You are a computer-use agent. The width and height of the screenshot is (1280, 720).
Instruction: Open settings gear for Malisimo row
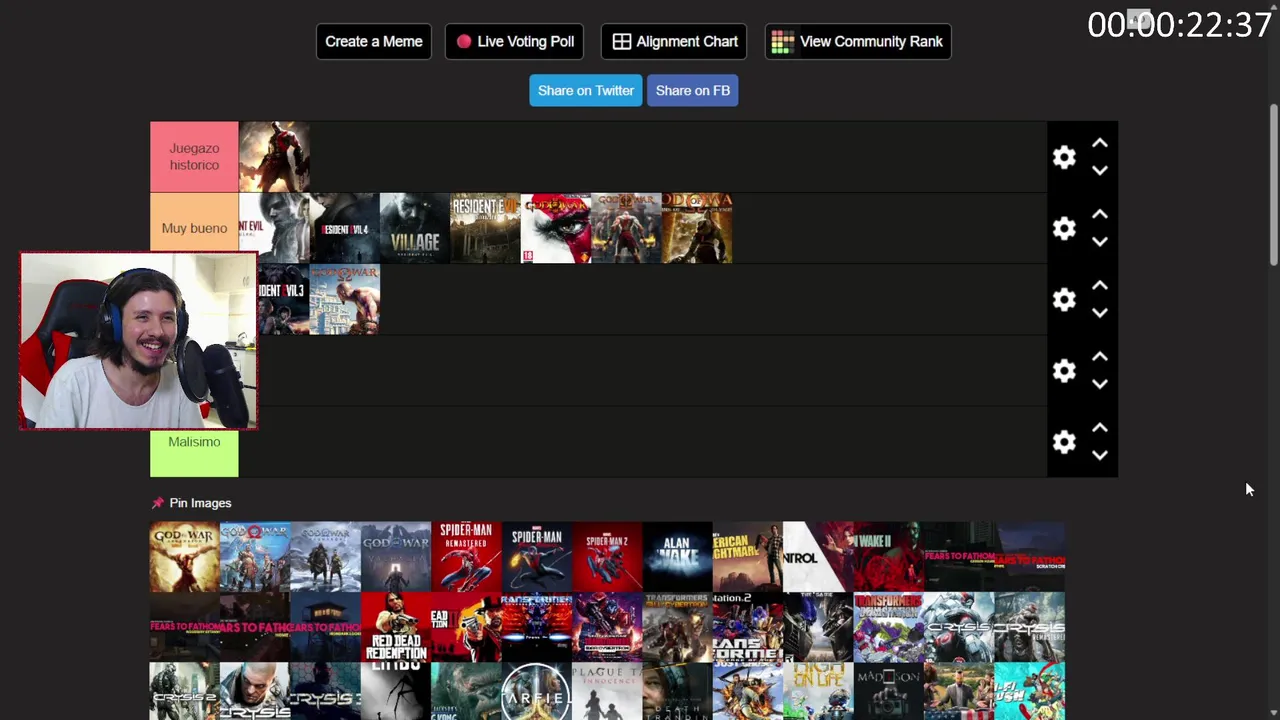1064,442
